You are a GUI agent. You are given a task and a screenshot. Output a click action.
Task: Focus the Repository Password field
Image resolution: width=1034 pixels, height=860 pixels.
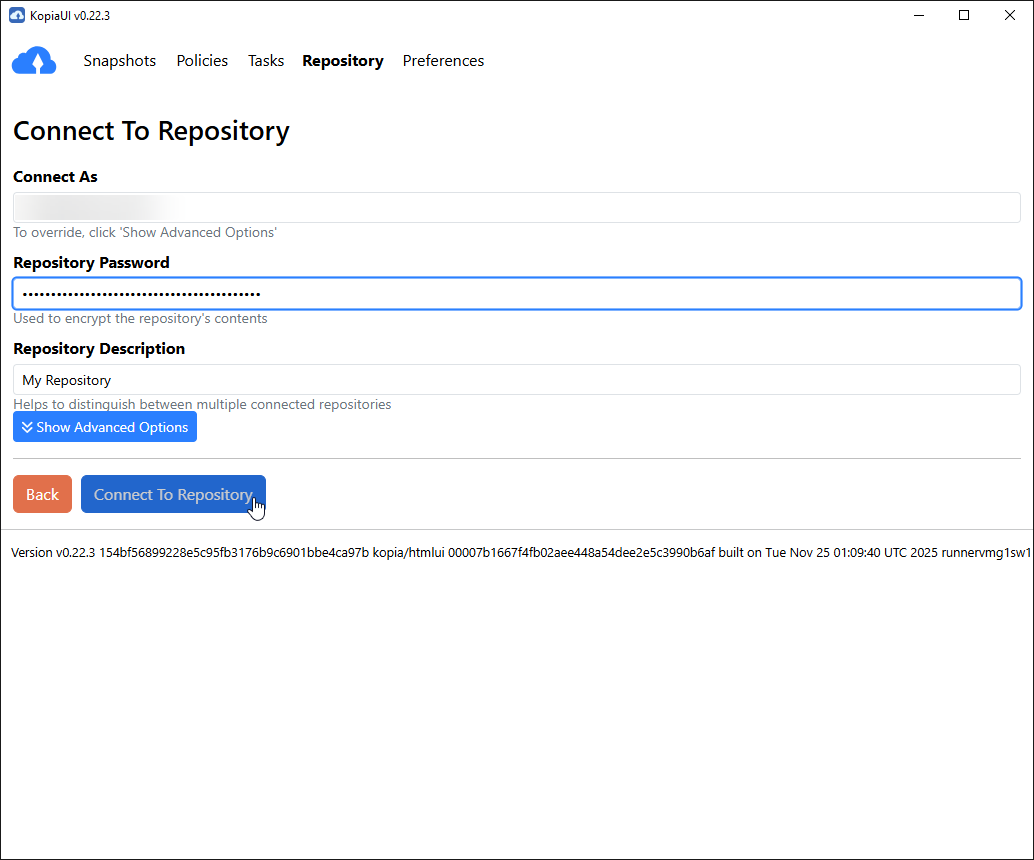coord(516,293)
